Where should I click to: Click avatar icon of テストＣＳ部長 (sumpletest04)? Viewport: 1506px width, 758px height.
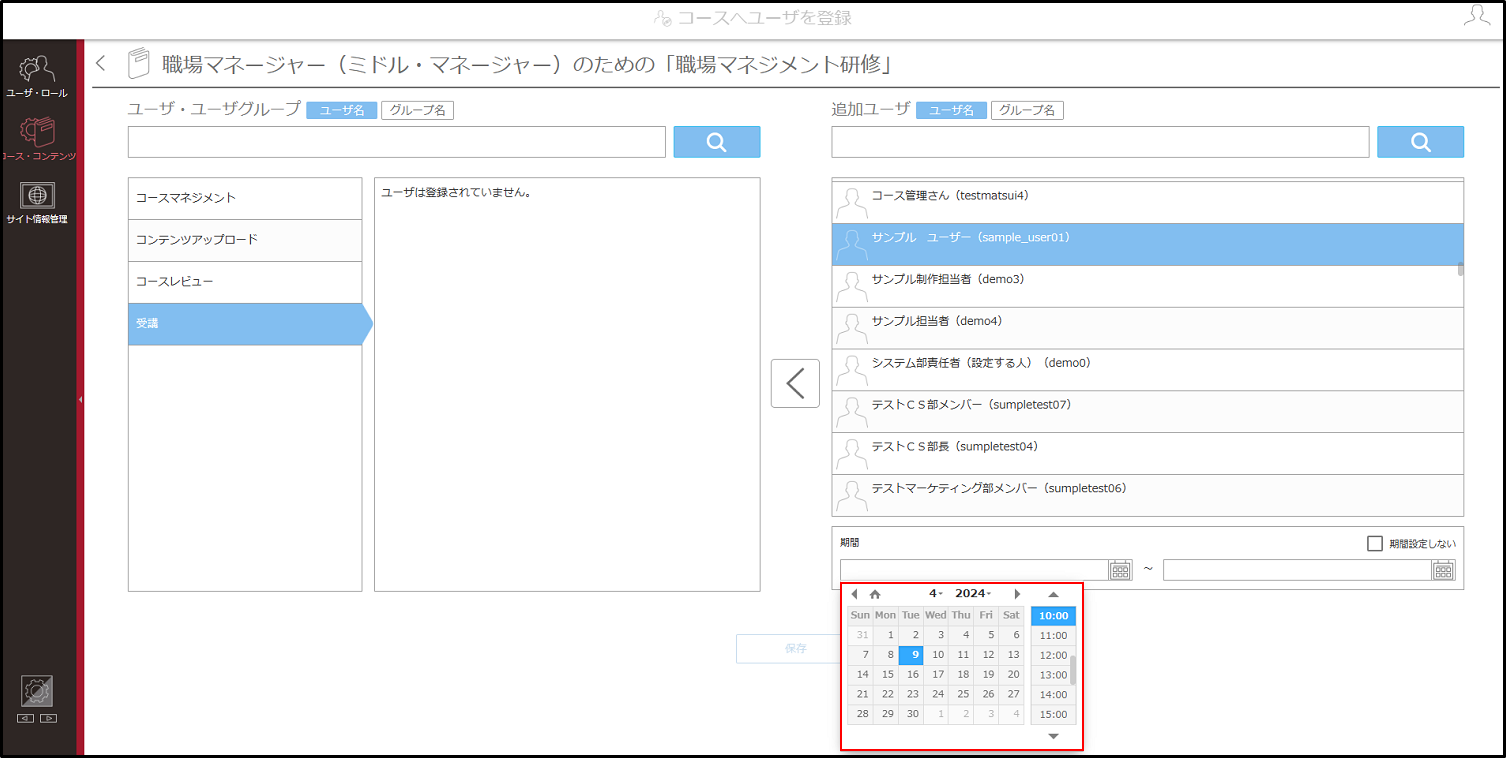851,454
